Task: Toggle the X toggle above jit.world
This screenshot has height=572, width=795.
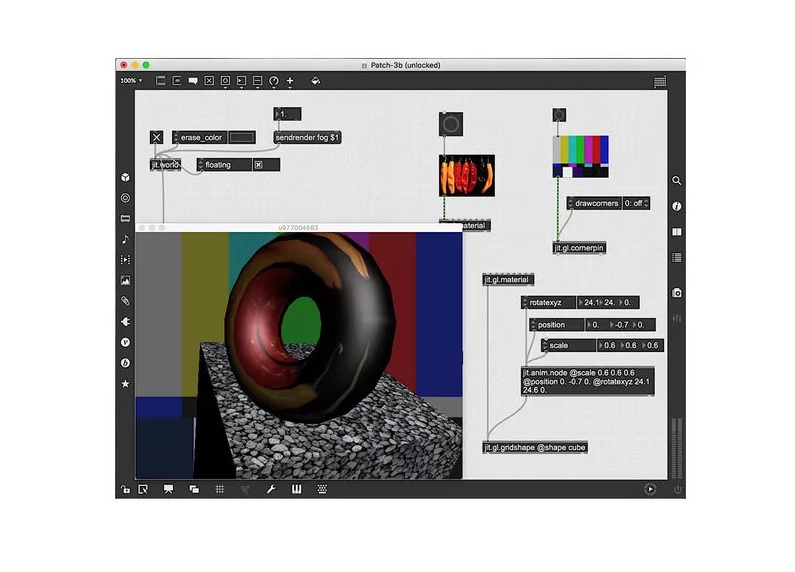Action: [x=157, y=137]
